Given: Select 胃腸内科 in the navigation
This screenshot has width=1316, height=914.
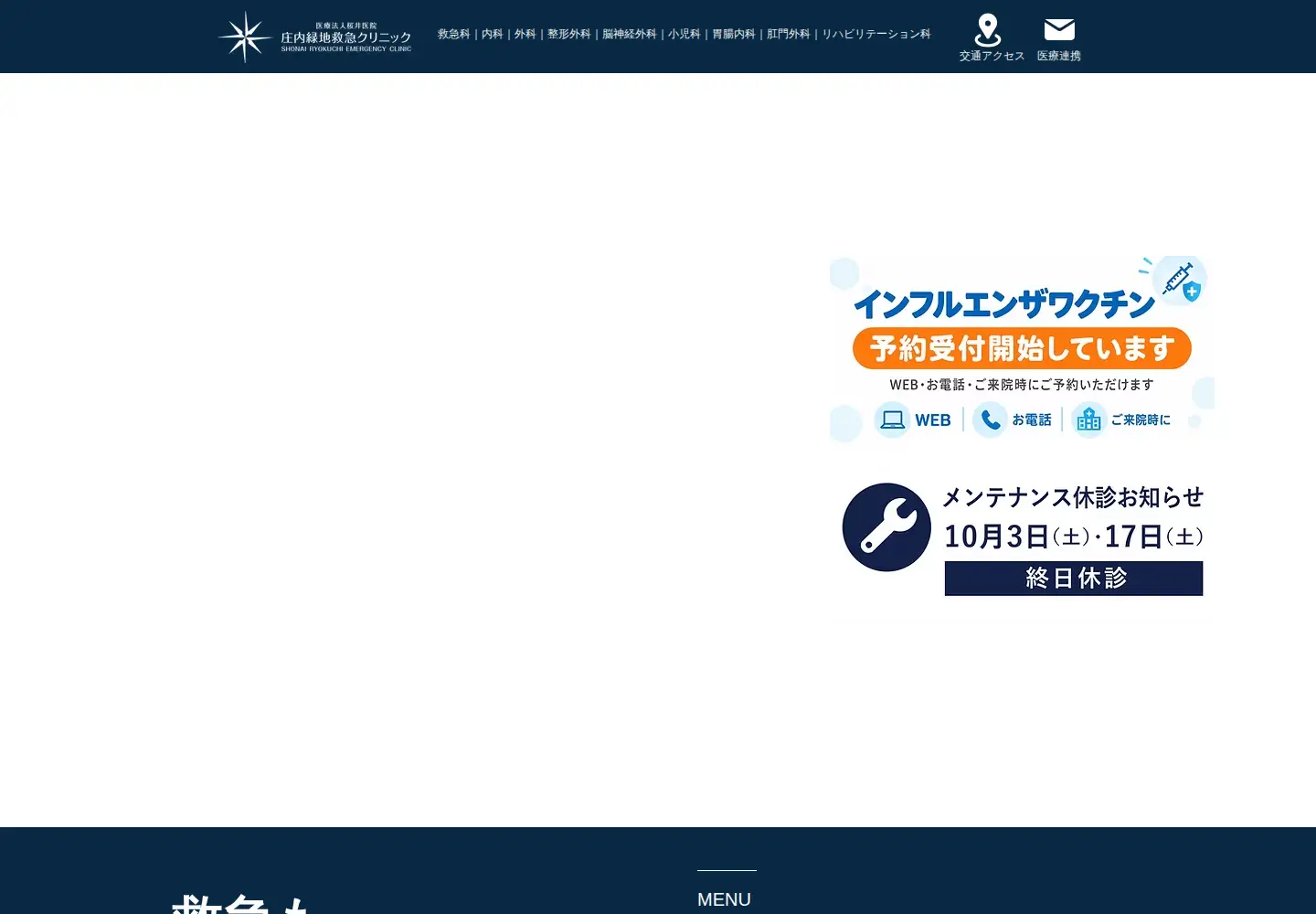Looking at the screenshot, I should pos(734,34).
